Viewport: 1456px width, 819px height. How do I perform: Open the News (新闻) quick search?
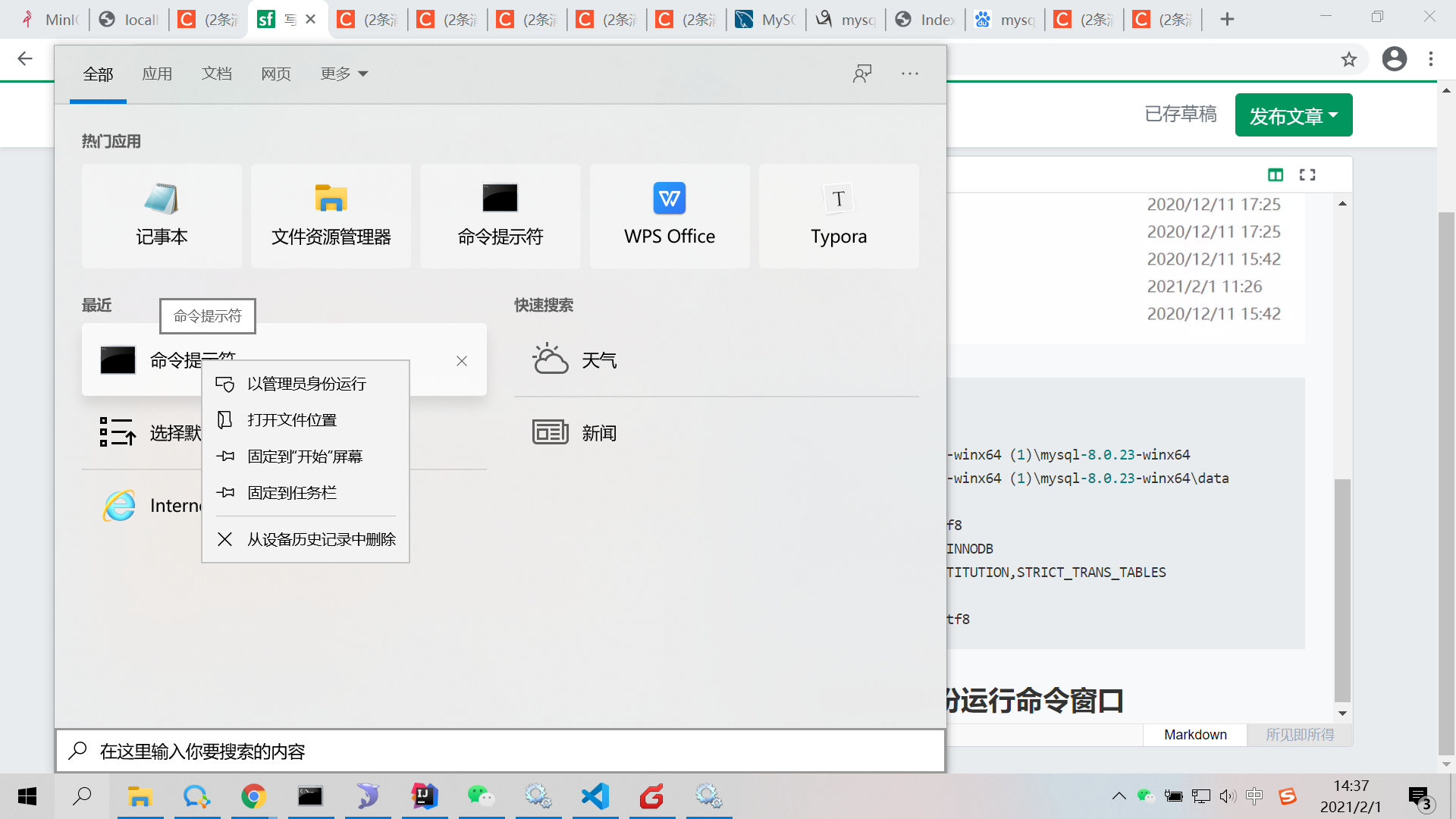click(x=599, y=433)
